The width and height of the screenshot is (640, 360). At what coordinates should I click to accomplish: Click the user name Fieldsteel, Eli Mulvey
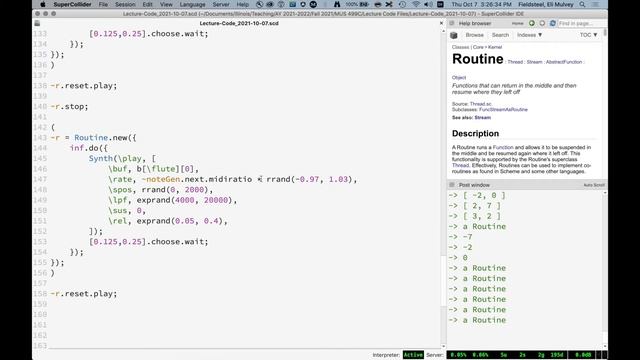(546, 4)
